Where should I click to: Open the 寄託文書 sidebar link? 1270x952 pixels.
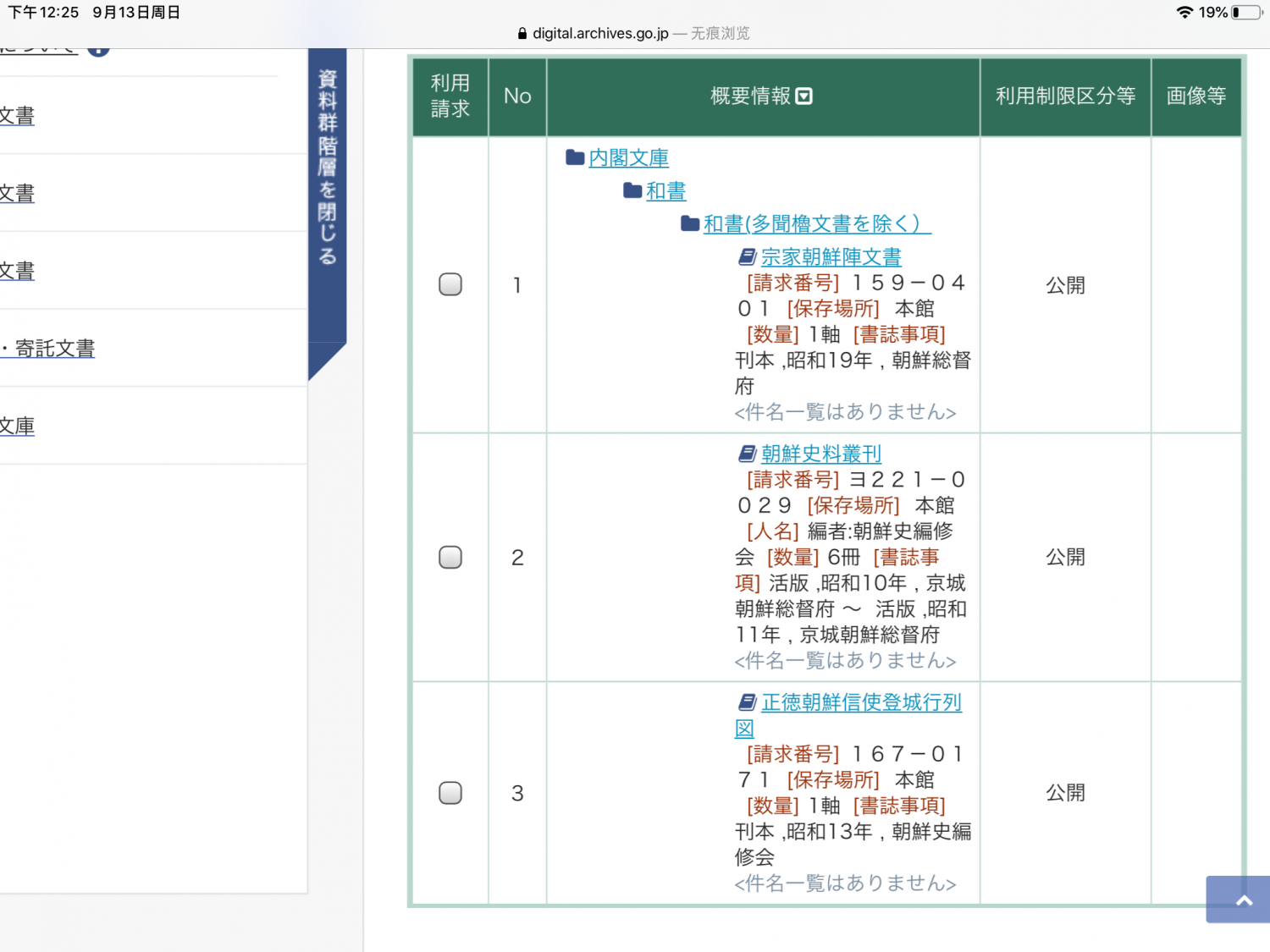click(53, 349)
